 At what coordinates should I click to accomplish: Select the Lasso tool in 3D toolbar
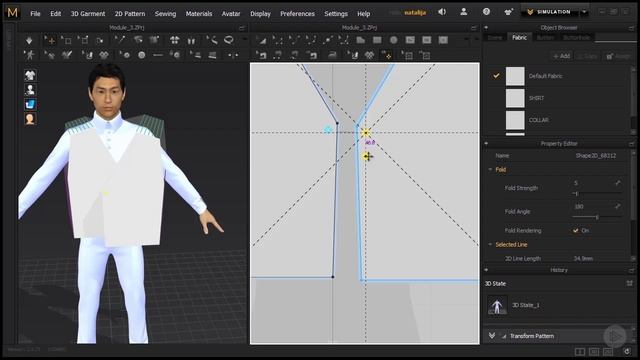click(x=229, y=40)
